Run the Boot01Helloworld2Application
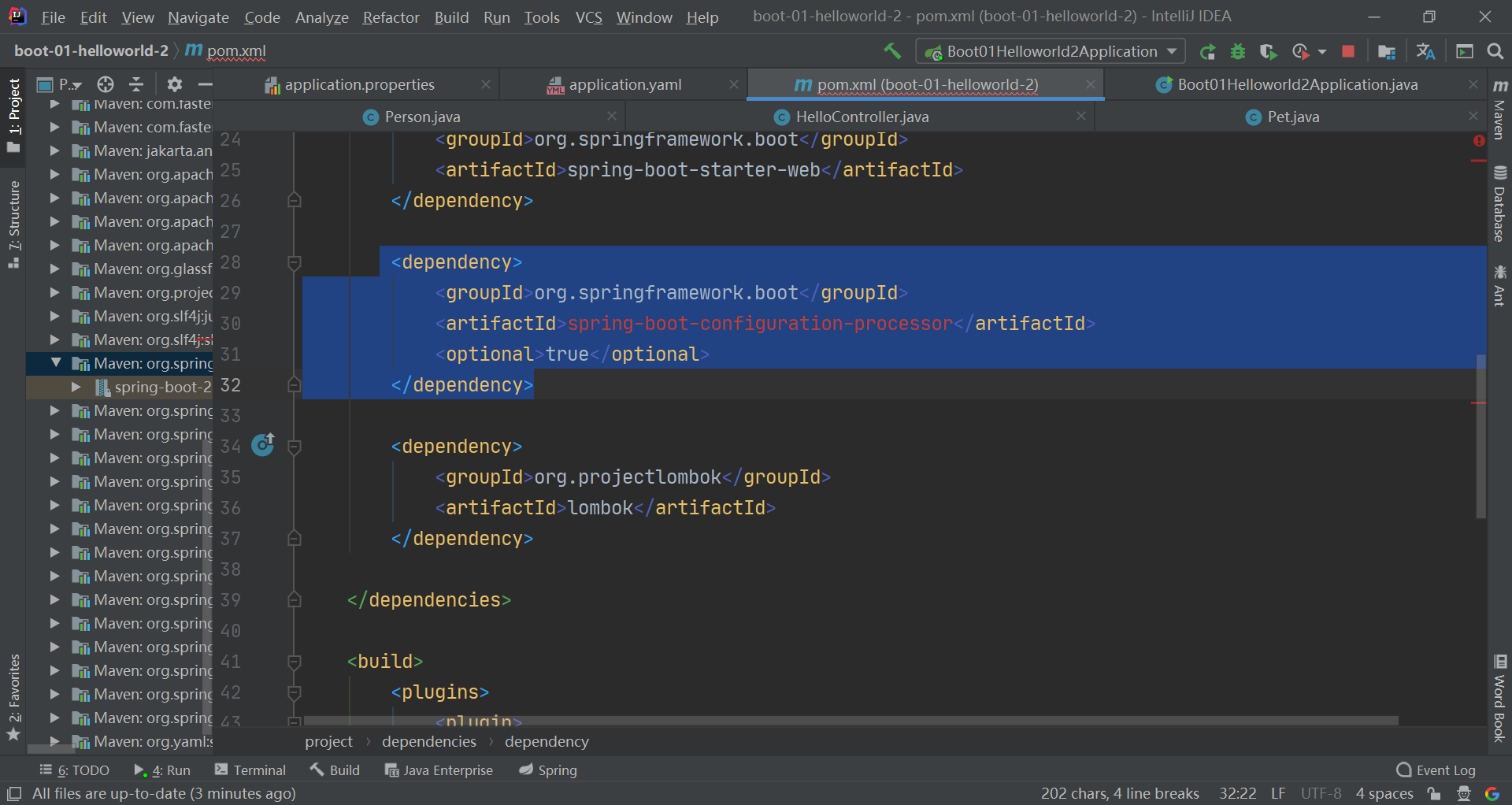 click(1208, 50)
